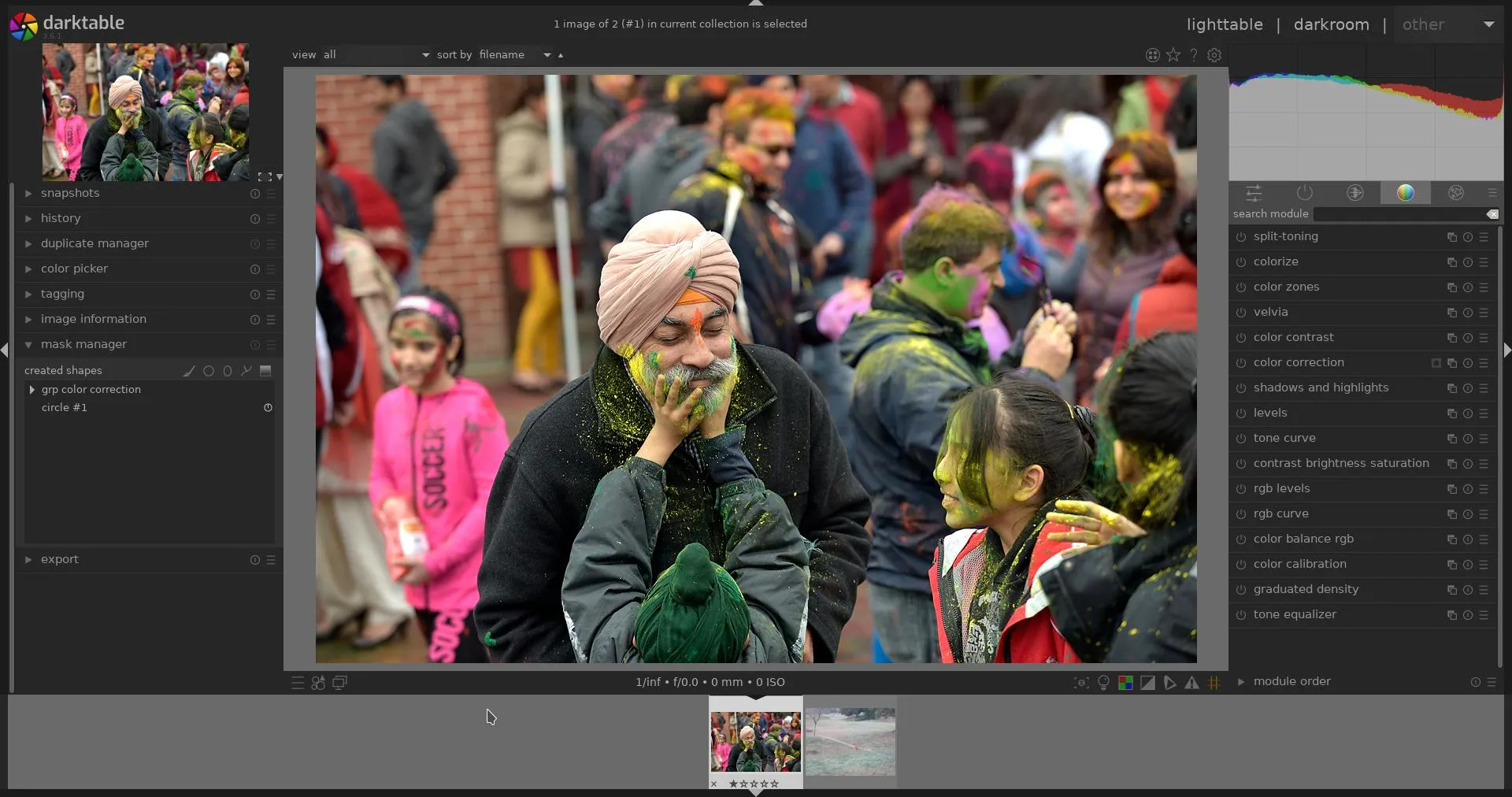Open the color balance rgb module
Viewport: 1512px width, 797px height.
coord(1303,539)
